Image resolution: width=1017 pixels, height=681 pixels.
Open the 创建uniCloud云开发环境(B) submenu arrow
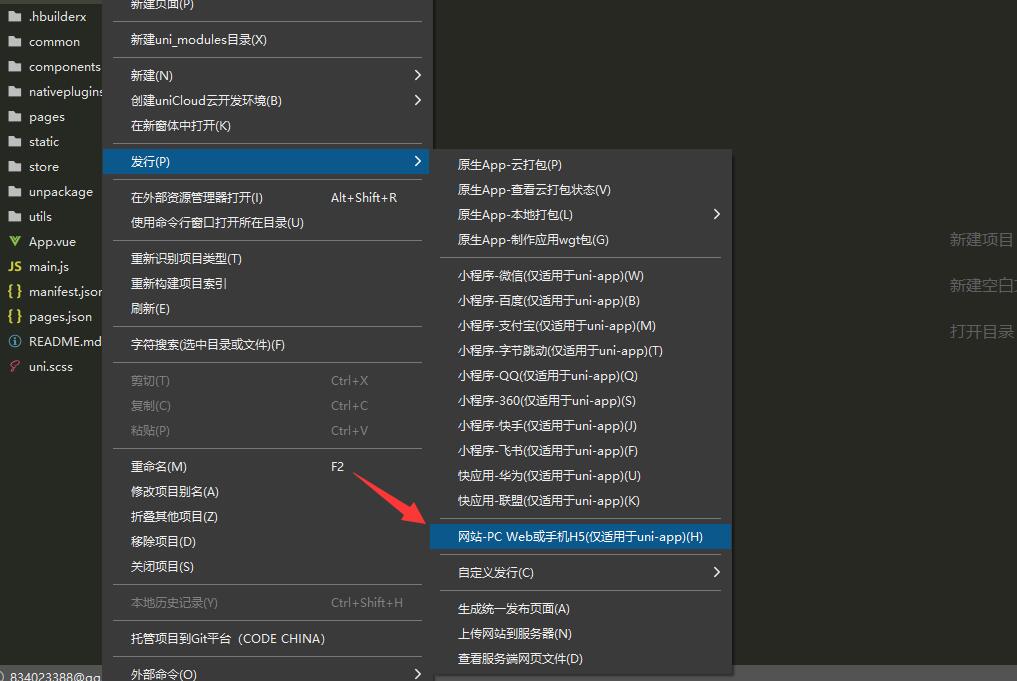coord(417,100)
